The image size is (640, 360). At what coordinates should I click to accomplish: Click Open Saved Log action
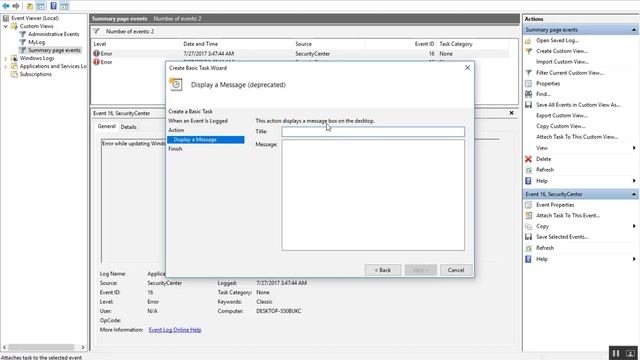tap(557, 40)
